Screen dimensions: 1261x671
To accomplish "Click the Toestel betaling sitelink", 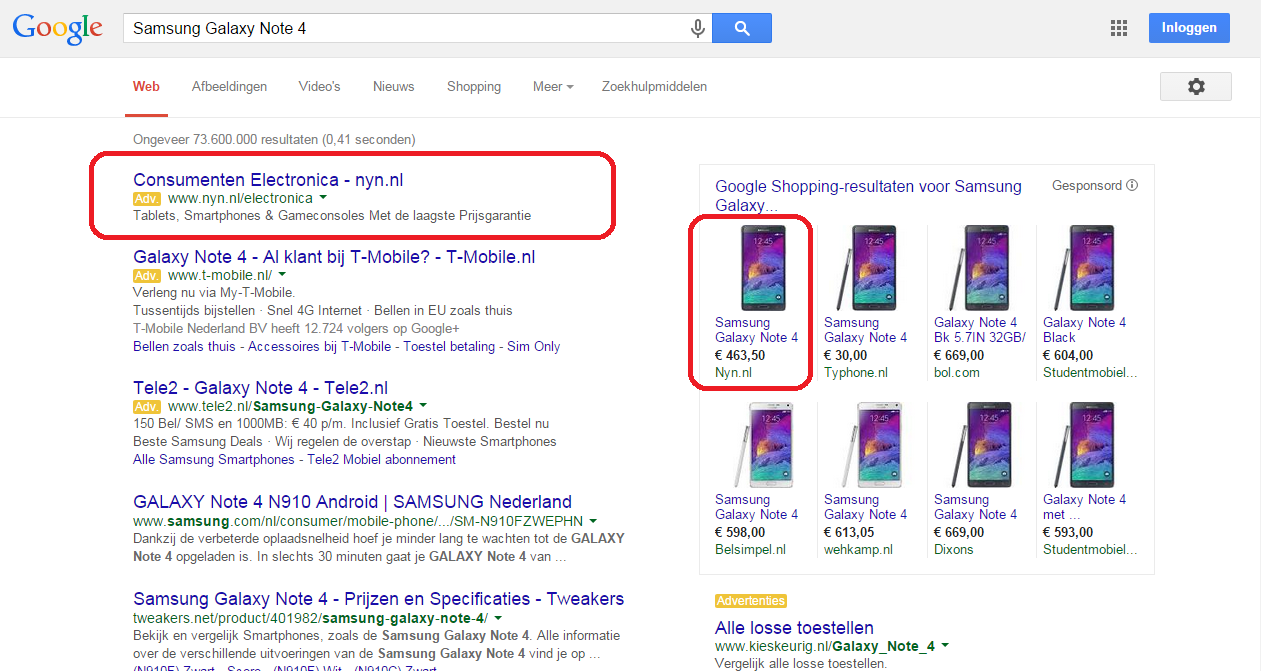I will tap(449, 346).
